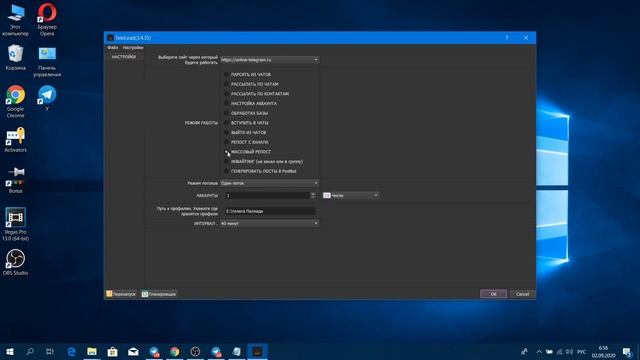Decrease the АККАУНТЫ value with down arrow

(313, 197)
